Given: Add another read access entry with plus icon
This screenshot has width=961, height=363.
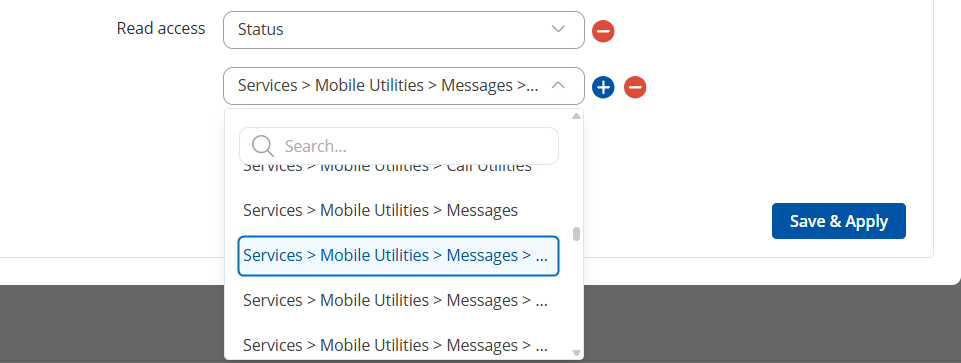Looking at the screenshot, I should coord(603,87).
